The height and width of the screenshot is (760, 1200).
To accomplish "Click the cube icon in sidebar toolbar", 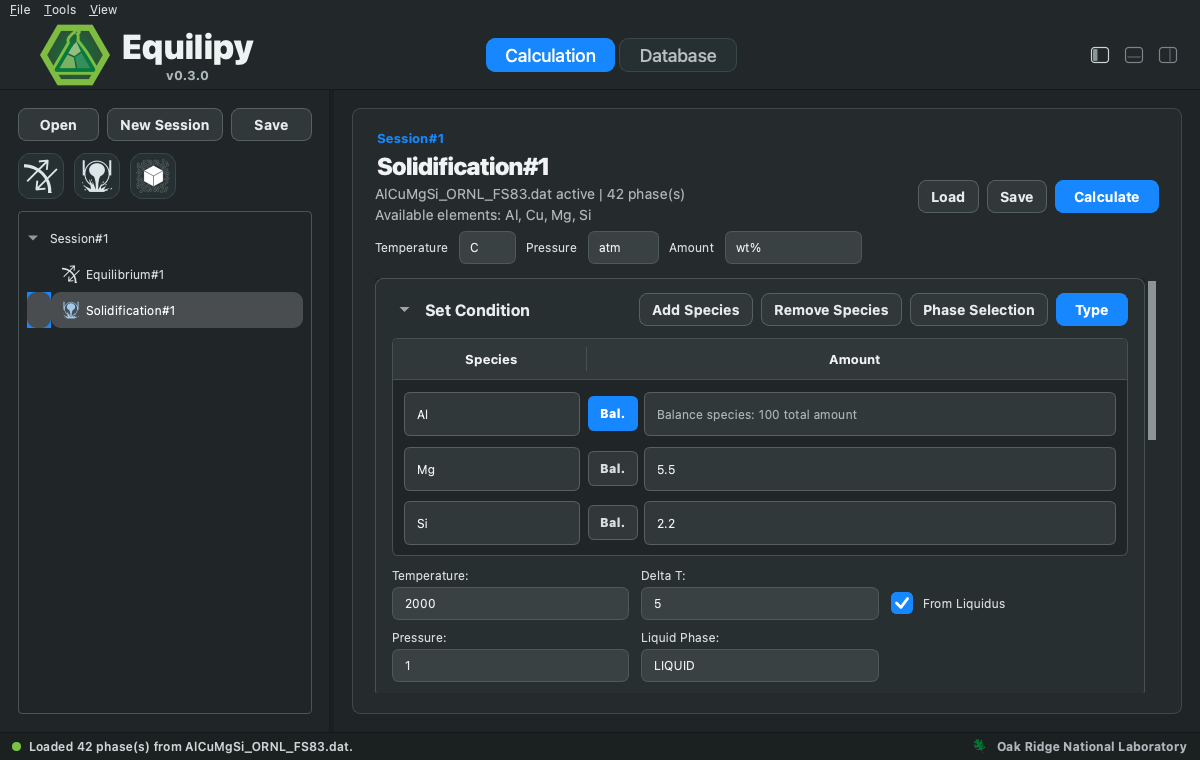I will 153,176.
